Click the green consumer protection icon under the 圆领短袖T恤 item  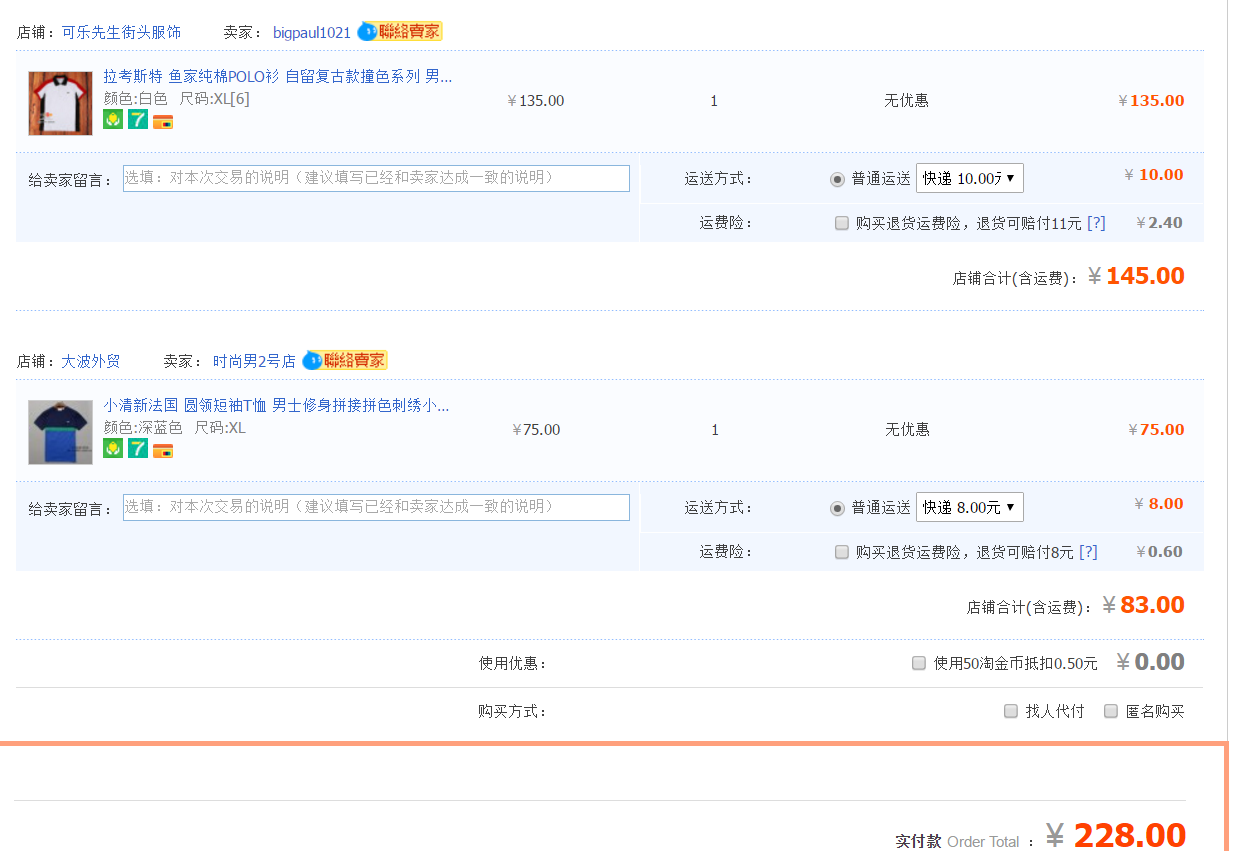[x=113, y=449]
